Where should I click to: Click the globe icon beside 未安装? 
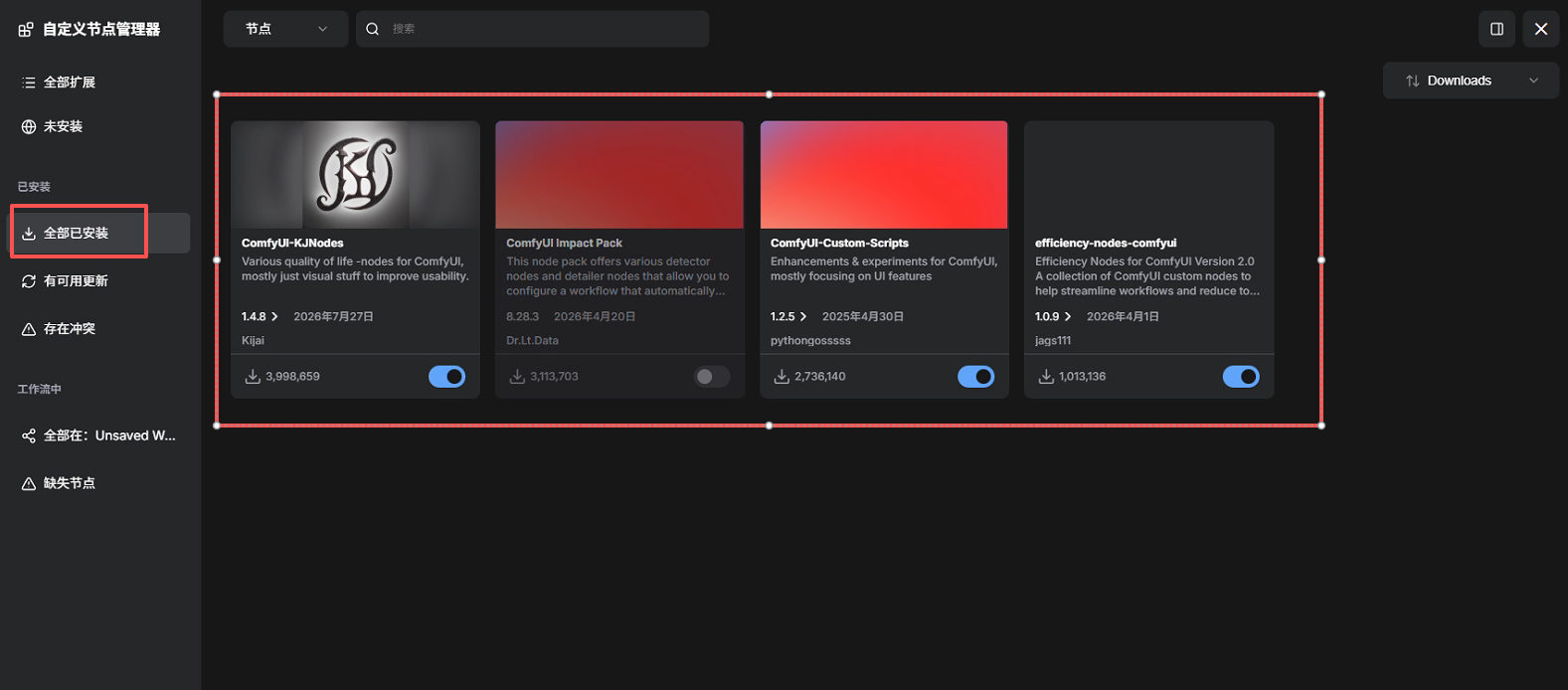point(29,126)
